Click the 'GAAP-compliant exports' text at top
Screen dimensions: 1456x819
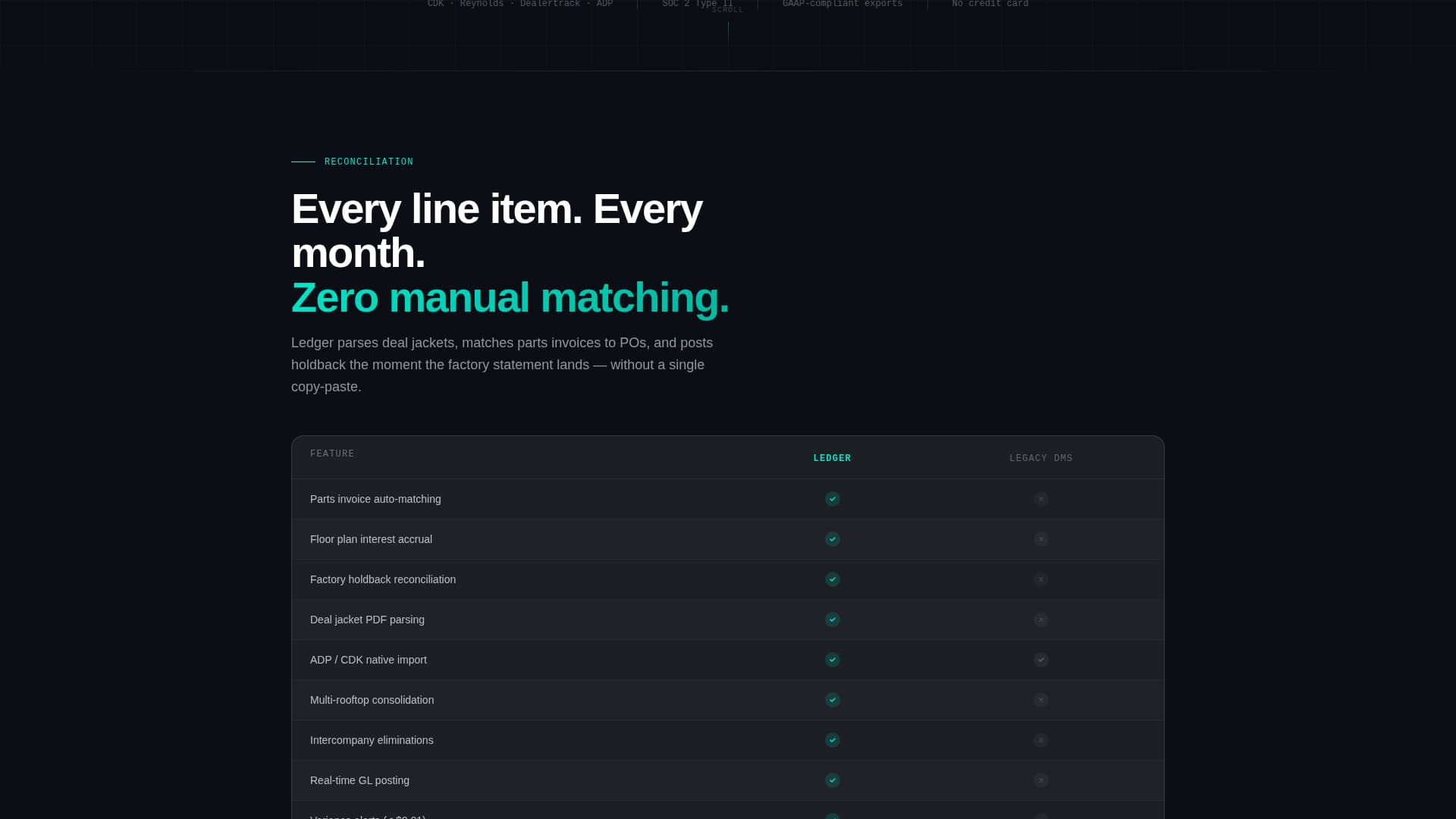coord(843,4)
